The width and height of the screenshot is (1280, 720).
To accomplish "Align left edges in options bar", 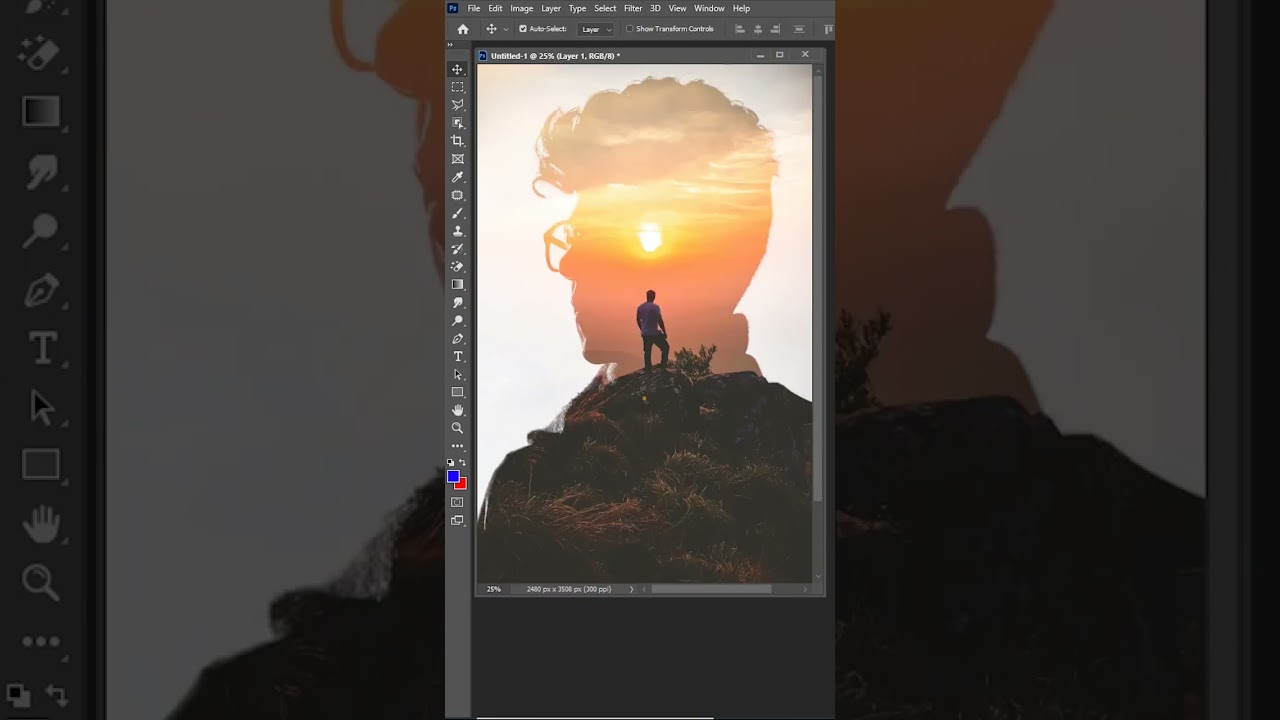I will pyautogui.click(x=739, y=29).
